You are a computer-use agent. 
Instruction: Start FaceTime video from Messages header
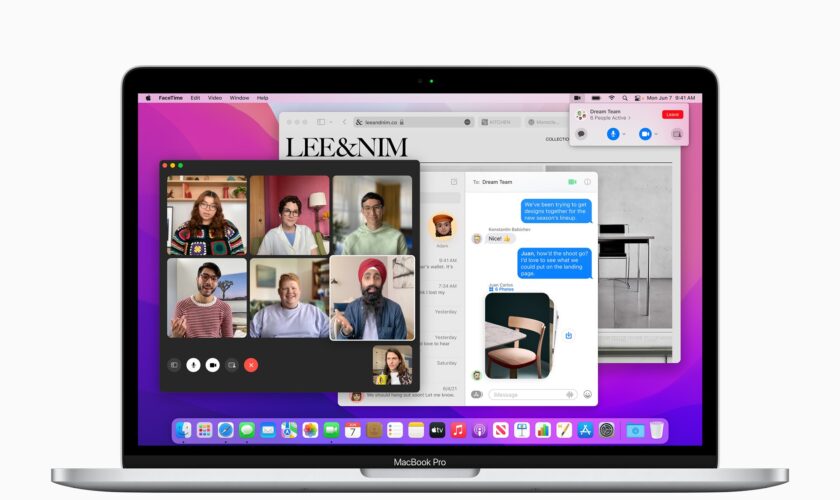[x=572, y=182]
